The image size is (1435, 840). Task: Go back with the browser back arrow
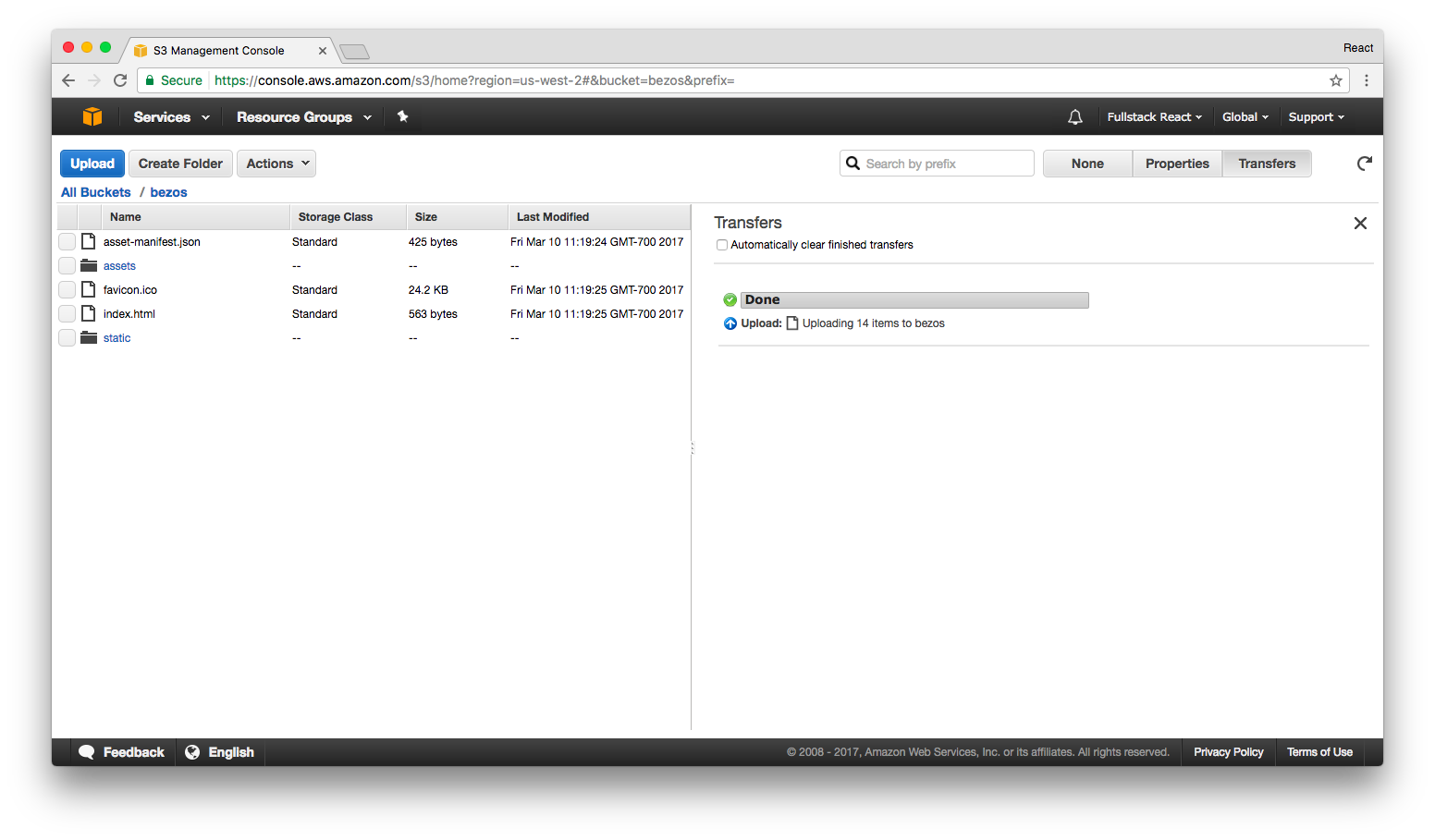point(68,80)
